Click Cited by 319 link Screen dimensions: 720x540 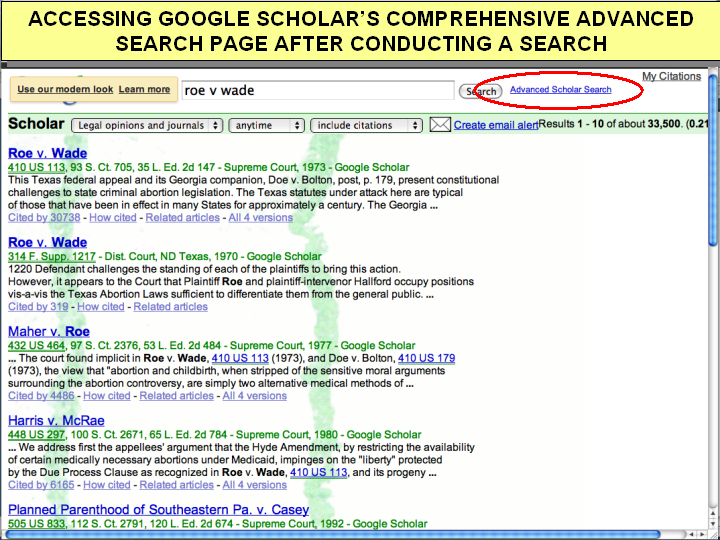(38, 306)
